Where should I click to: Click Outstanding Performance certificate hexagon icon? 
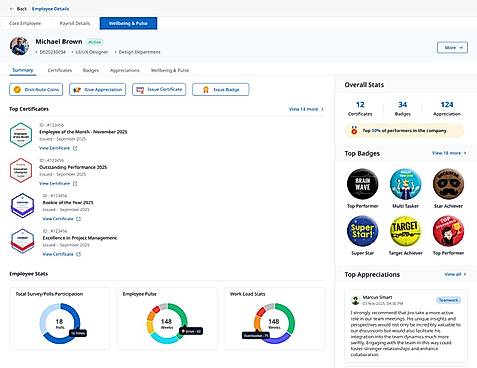pos(21,170)
